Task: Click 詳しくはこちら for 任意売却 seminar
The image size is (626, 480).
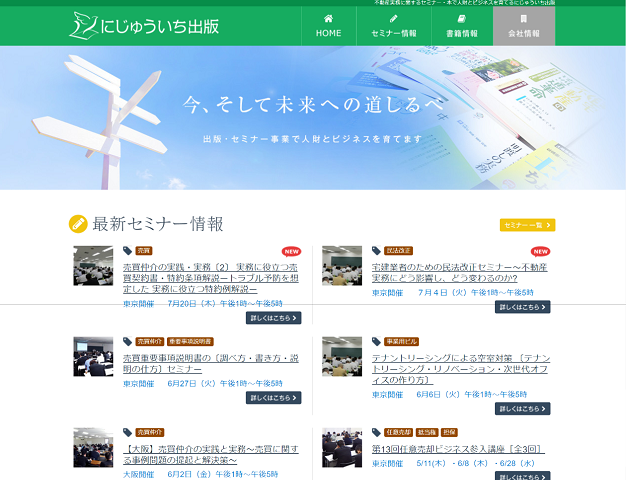Action: coord(523,476)
